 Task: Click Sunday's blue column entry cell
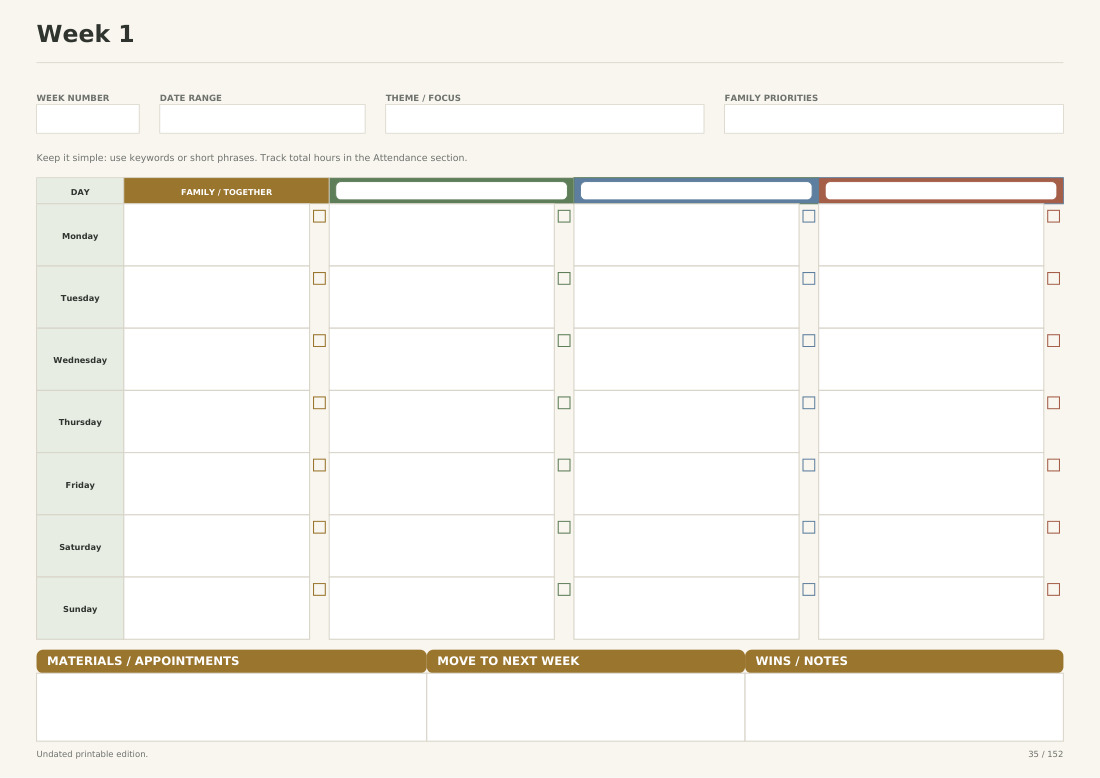(x=687, y=608)
